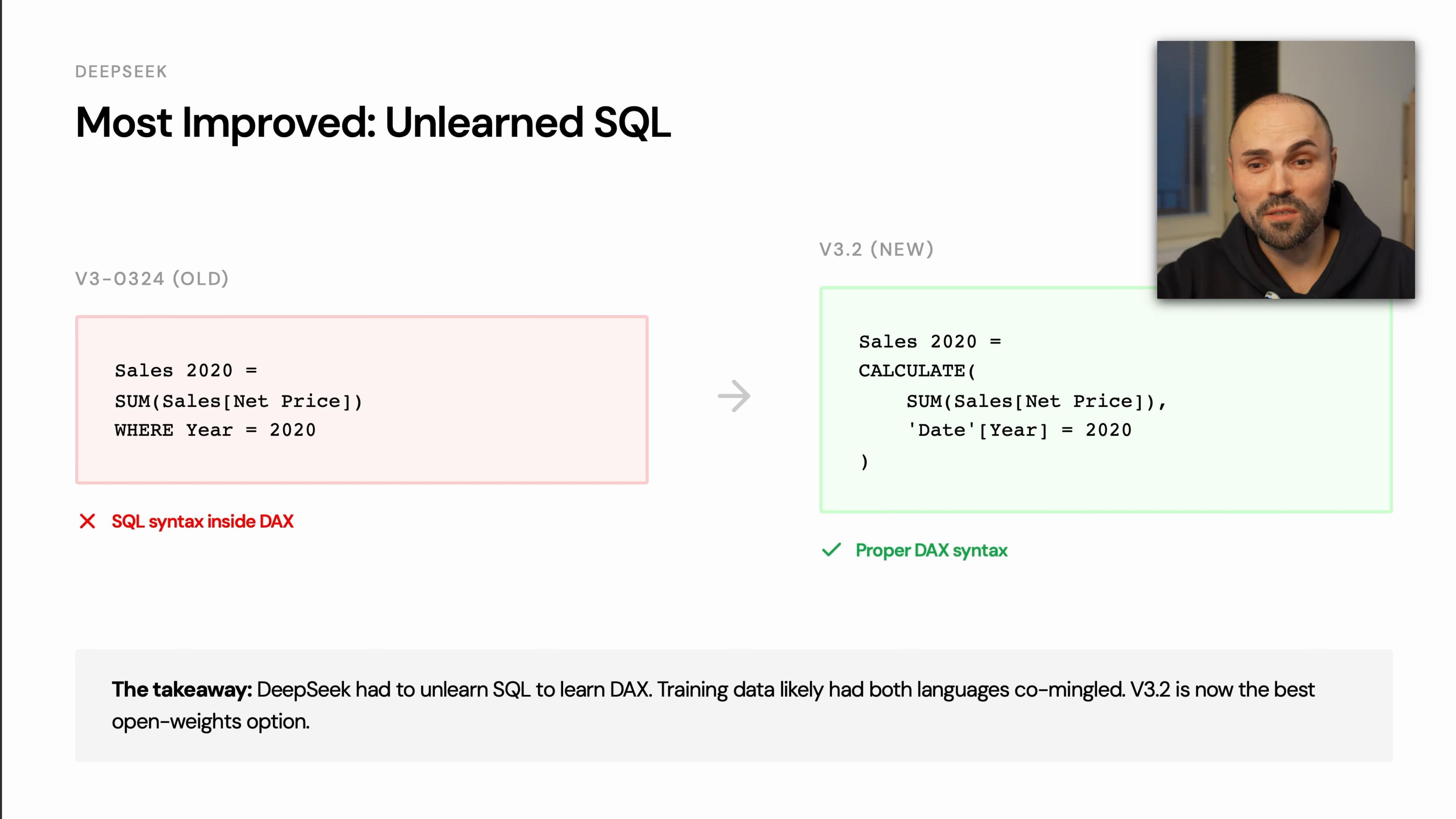Click the "SQL syntax inside DAX" red caption

pos(202,521)
